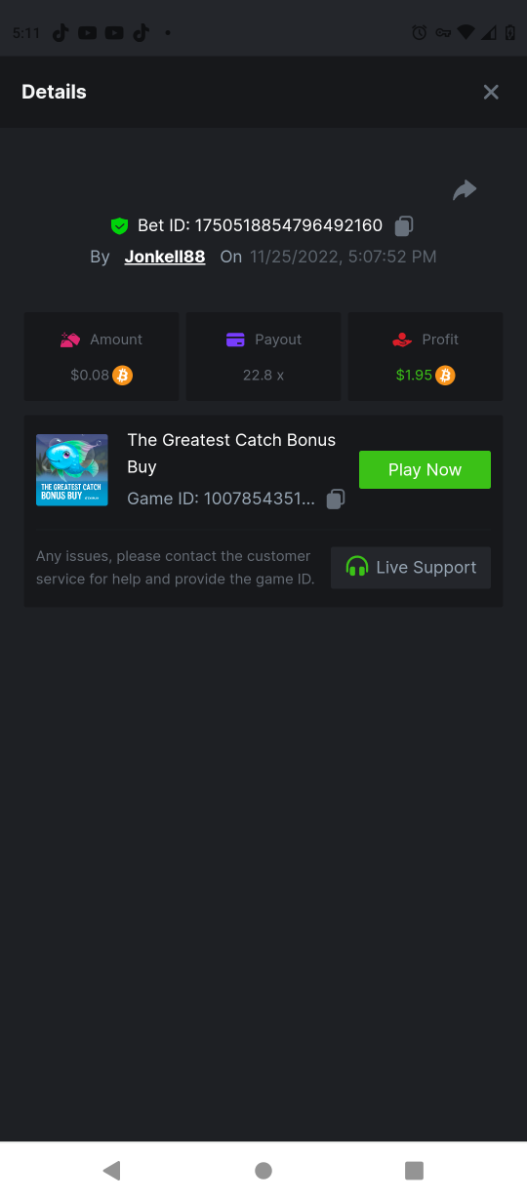Click the 22.8 x payout value
The width and height of the screenshot is (527, 1200).
pos(263,375)
